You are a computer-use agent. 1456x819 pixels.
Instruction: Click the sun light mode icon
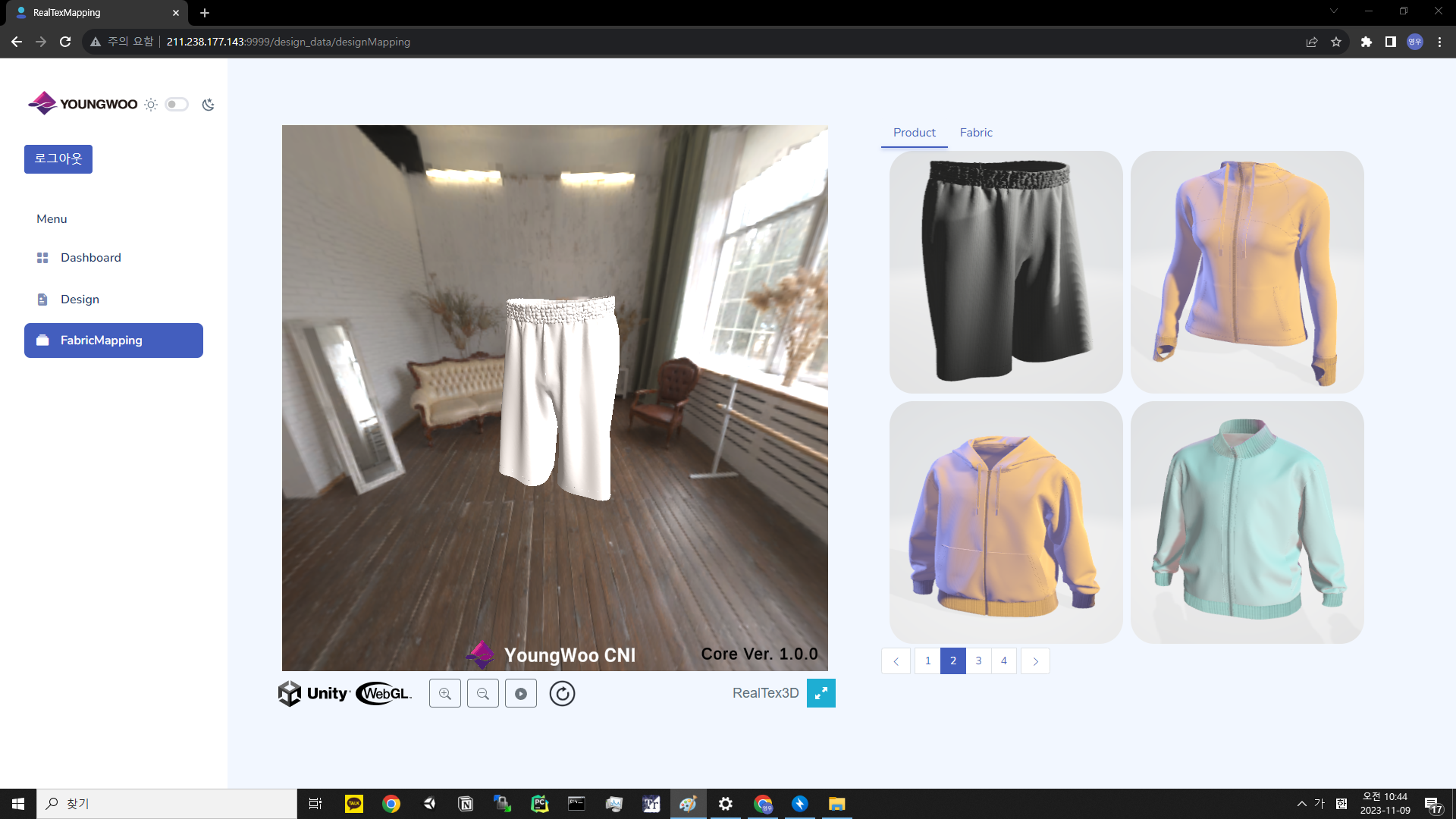click(x=151, y=105)
